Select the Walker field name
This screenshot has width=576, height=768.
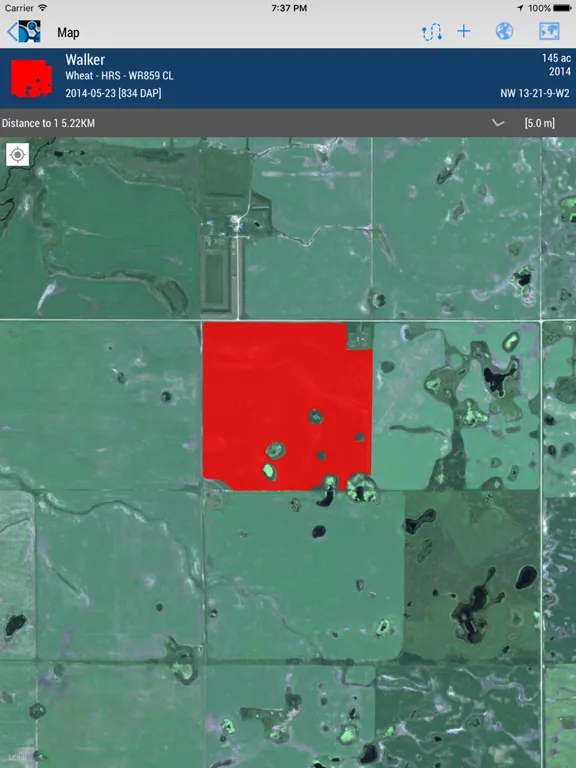pos(85,60)
